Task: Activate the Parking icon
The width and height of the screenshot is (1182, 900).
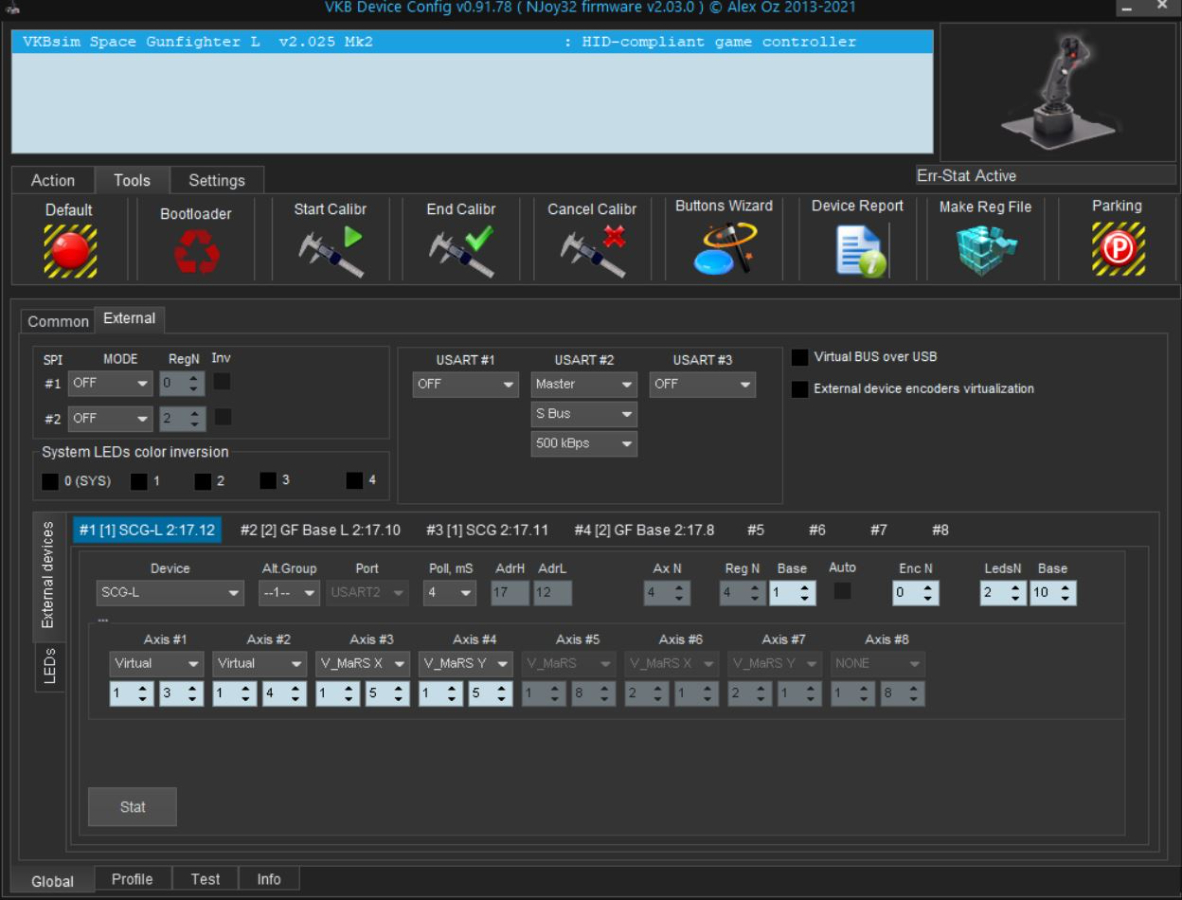Action: coord(1117,250)
